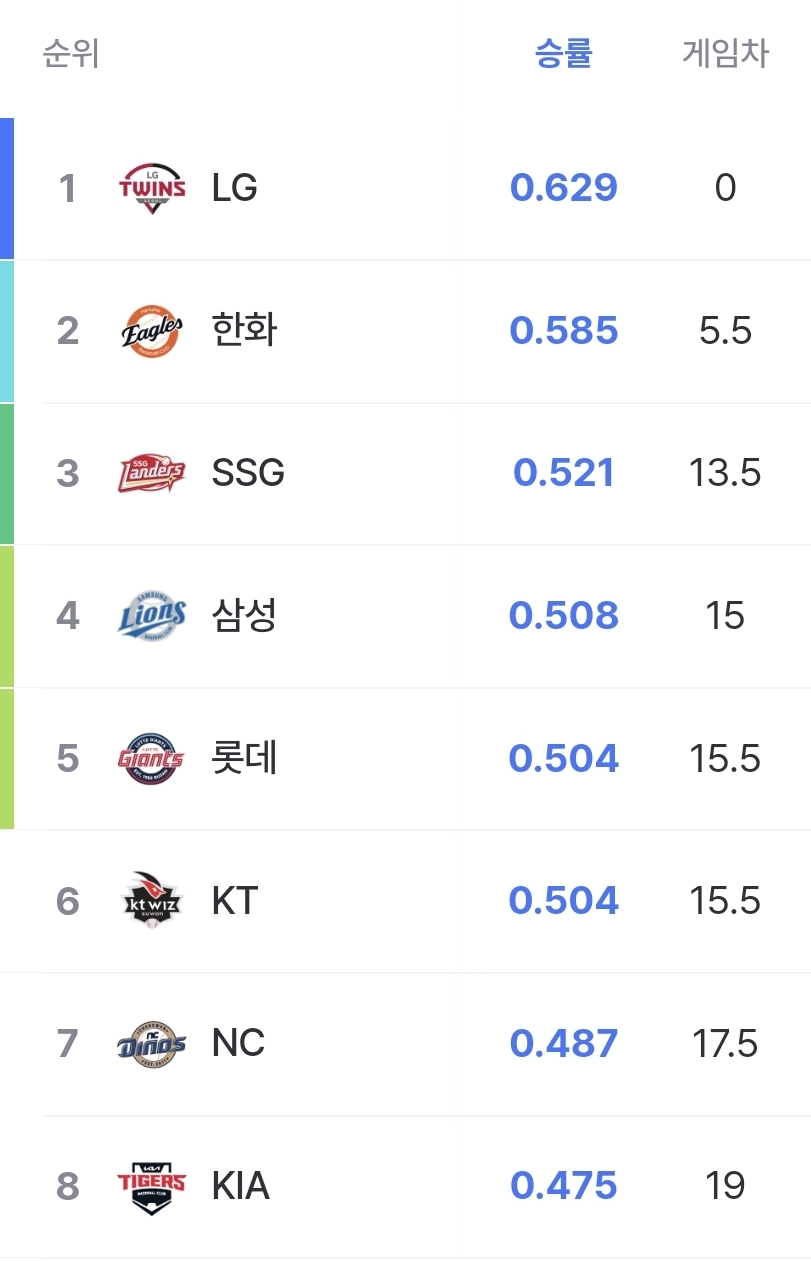Tap the KIA Tigers team logo
The width and height of the screenshot is (811, 1261).
[x=152, y=1187]
